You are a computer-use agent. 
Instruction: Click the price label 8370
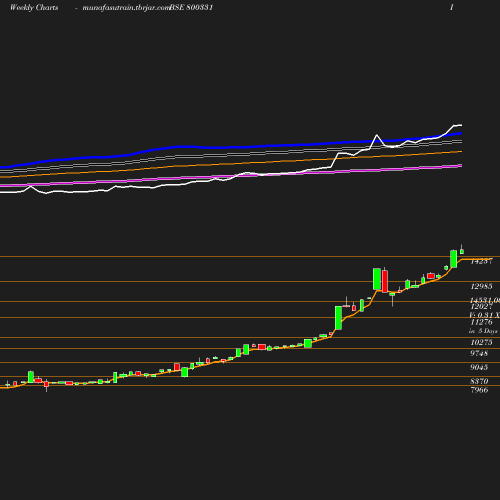point(479,381)
